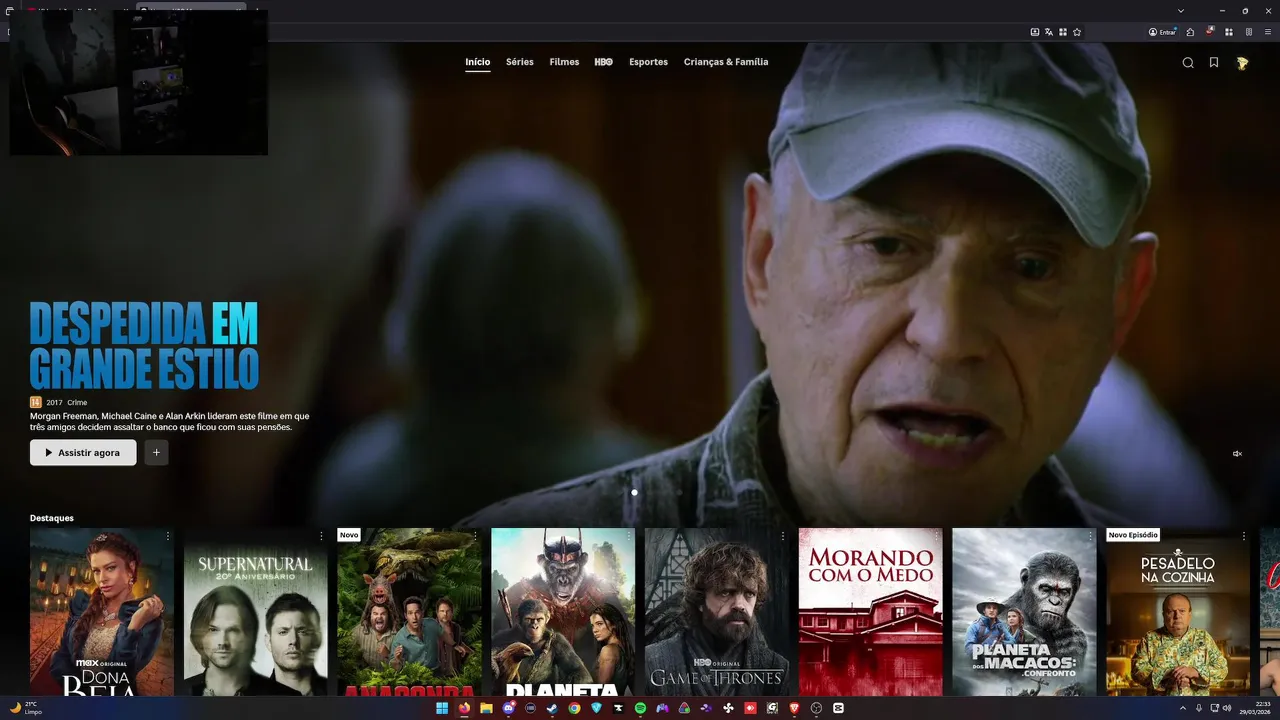The height and width of the screenshot is (720, 1280).
Task: Open the Séries tab
Action: tap(520, 62)
